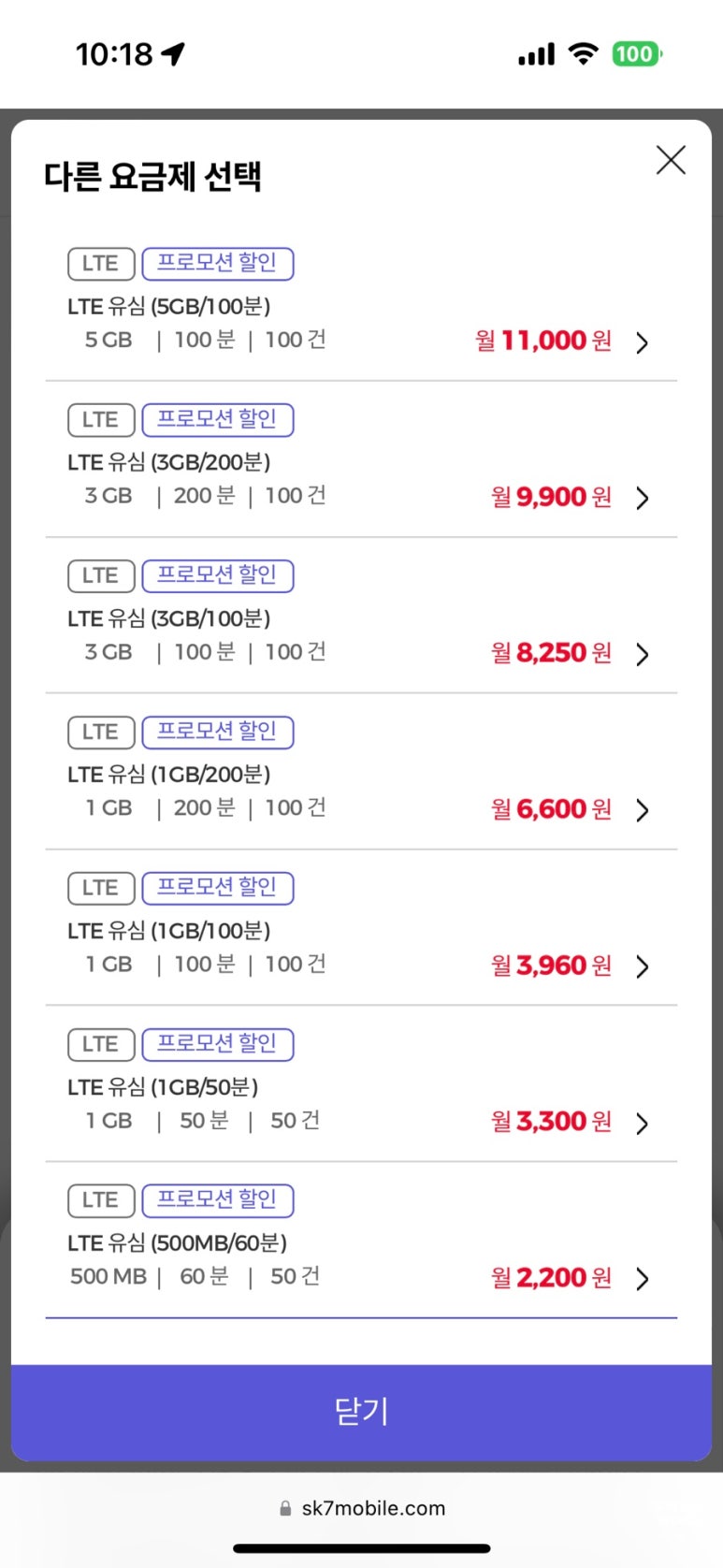Viewport: 723px width, 1568px height.
Task: Tap arrow next to 3,960원 price
Action: point(642,966)
